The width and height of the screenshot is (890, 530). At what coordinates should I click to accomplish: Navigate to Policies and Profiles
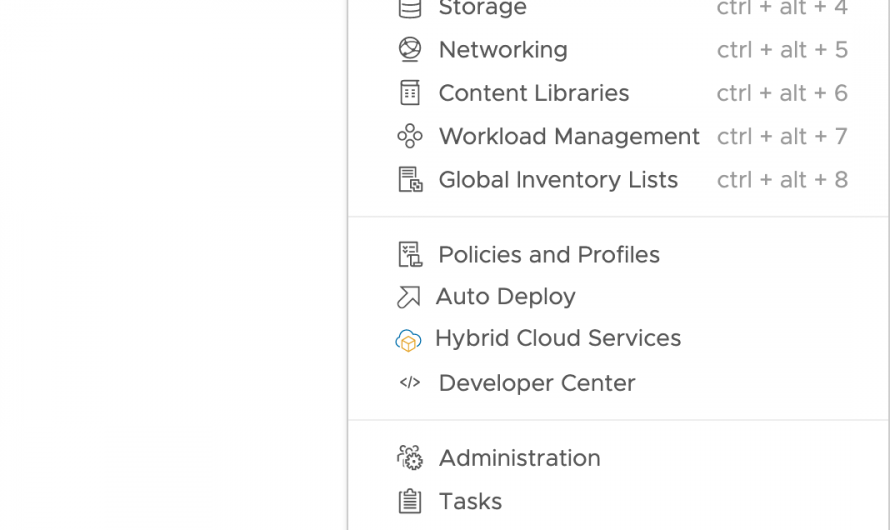click(549, 255)
